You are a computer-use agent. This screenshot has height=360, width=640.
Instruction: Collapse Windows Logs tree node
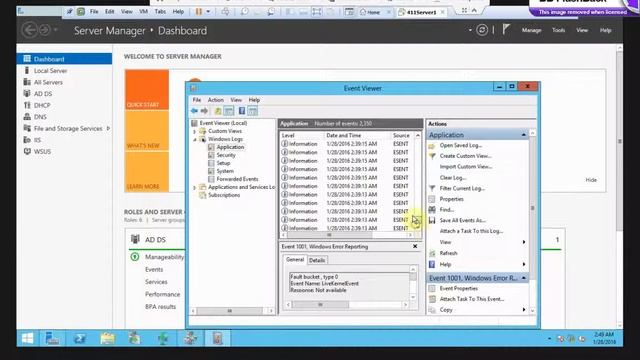pos(195,140)
